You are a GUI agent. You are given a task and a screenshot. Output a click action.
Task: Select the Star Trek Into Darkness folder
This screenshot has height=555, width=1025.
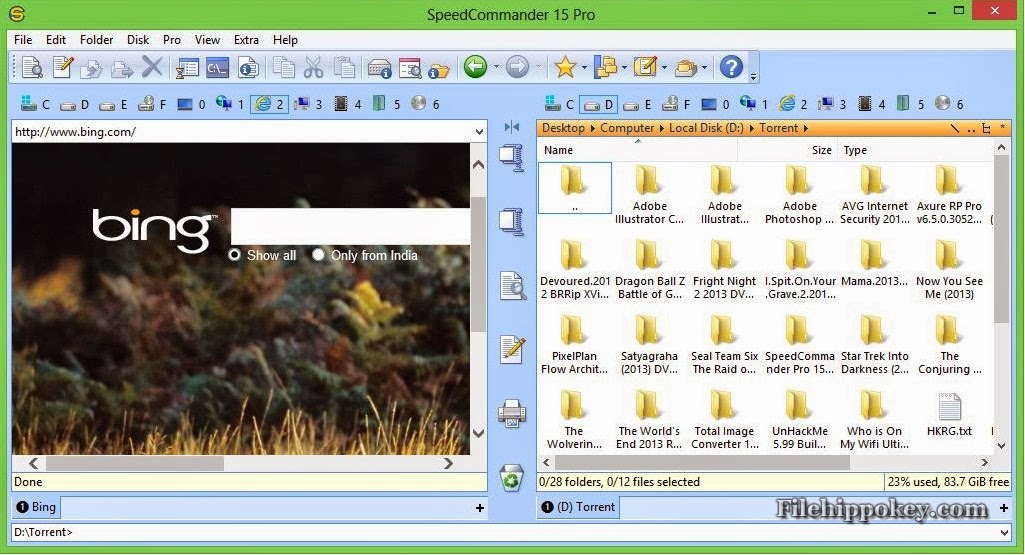point(875,344)
